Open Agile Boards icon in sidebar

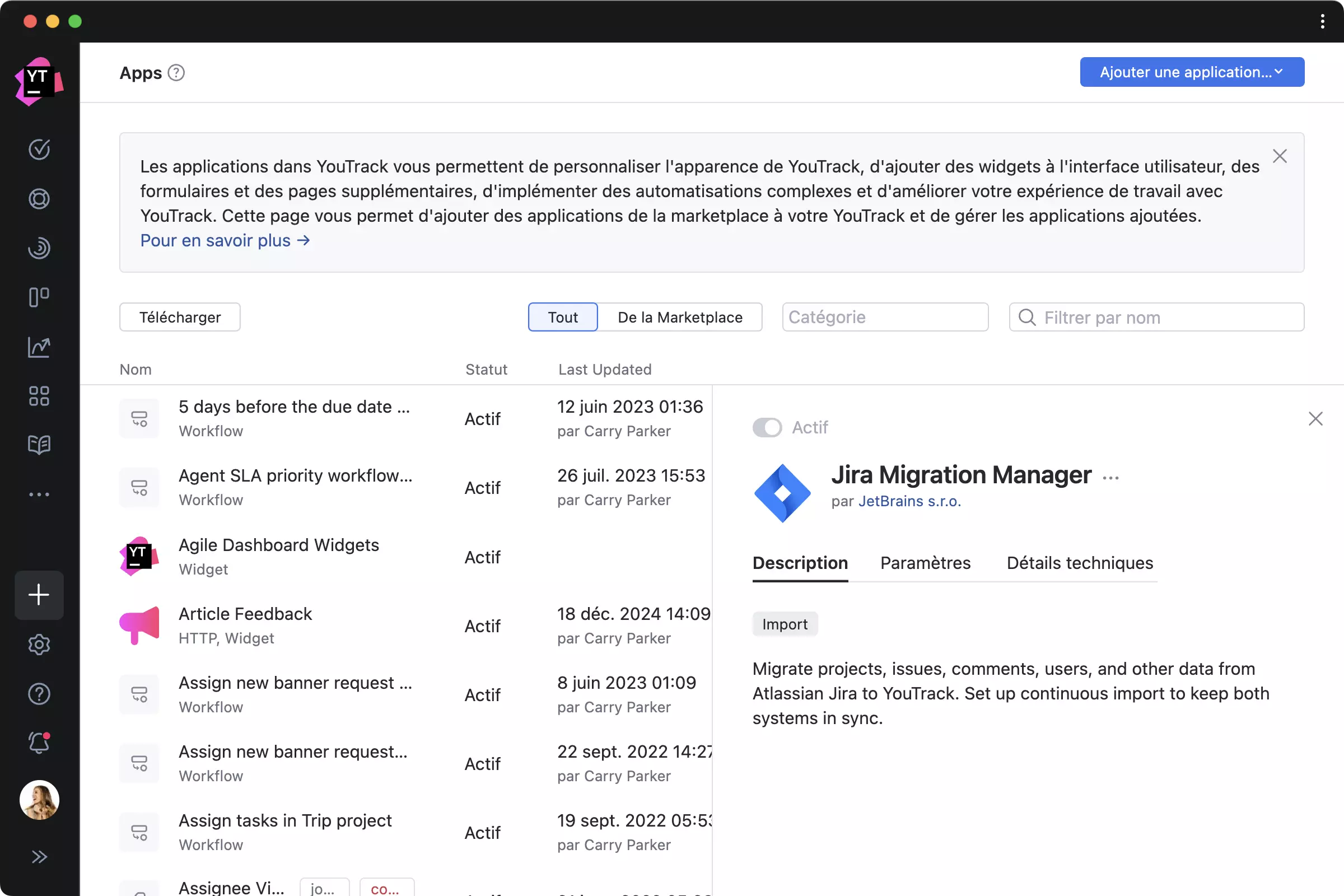39,297
